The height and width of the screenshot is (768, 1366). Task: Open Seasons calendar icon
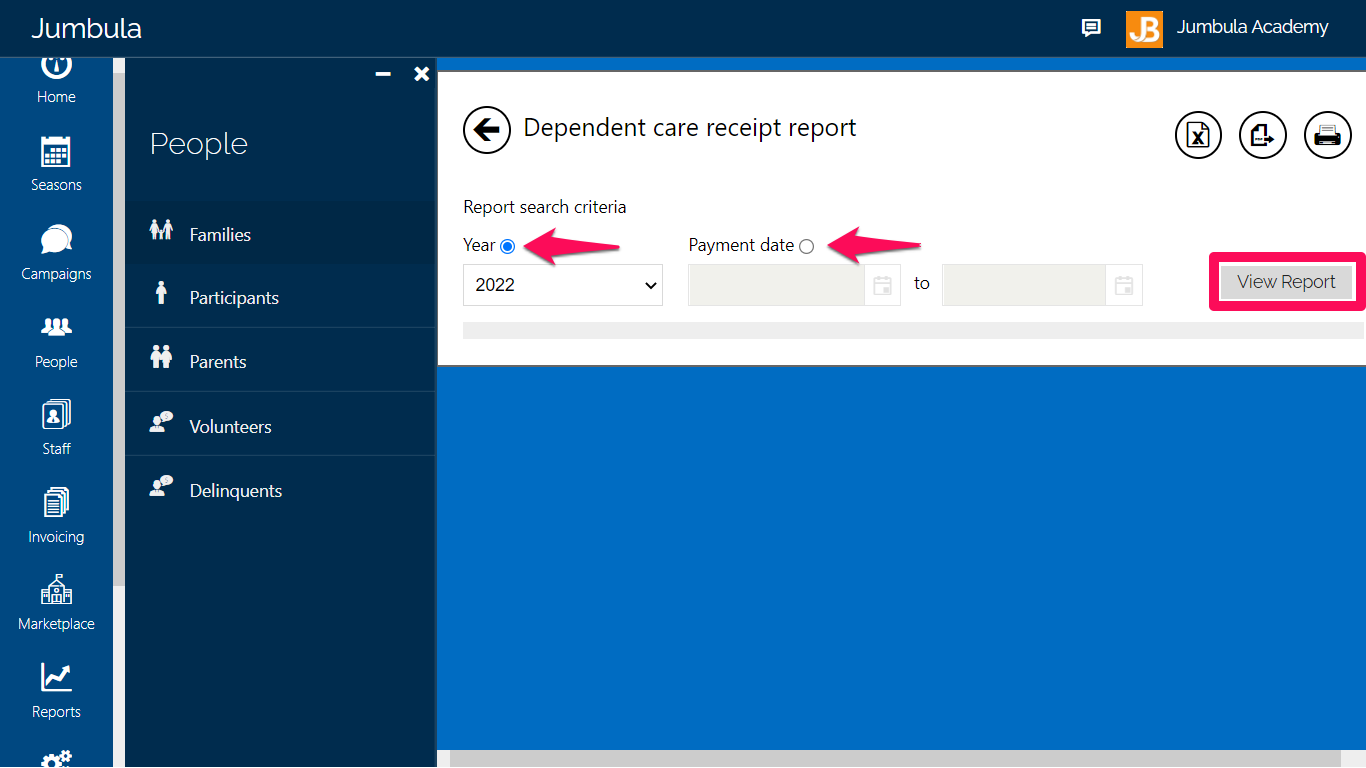[56, 152]
